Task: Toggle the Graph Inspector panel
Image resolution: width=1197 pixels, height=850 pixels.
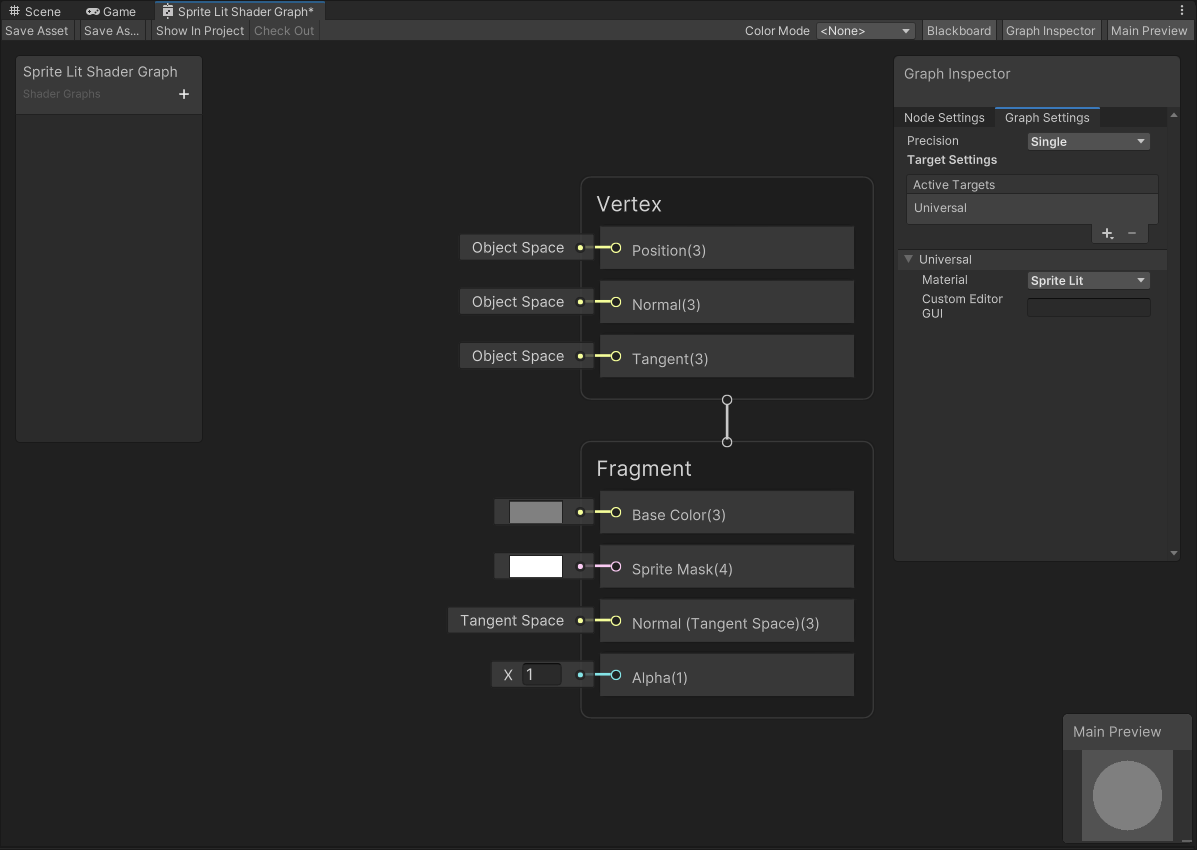Action: 1050,31
